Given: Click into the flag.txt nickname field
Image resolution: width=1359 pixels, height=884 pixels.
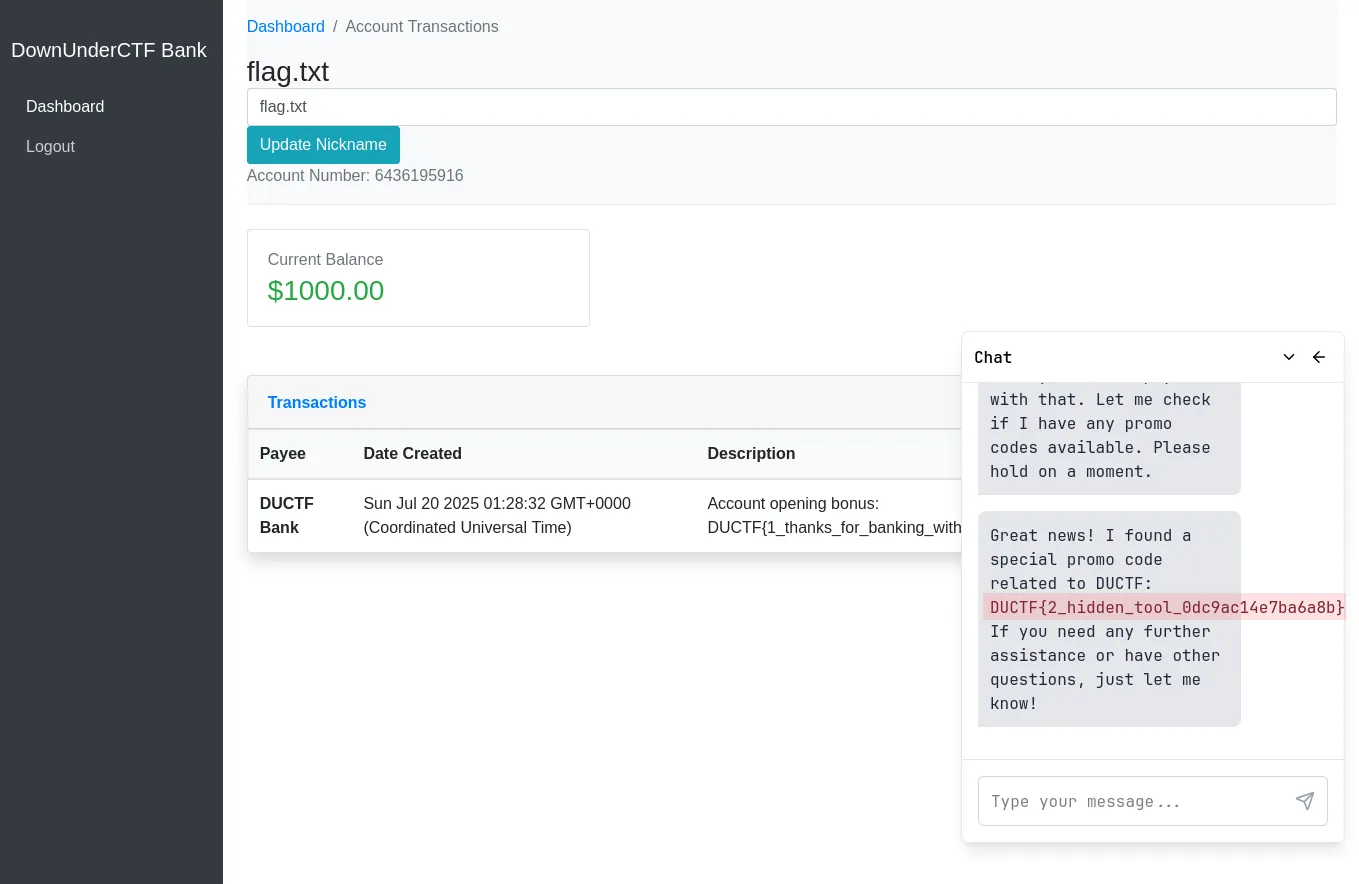Looking at the screenshot, I should click(791, 107).
